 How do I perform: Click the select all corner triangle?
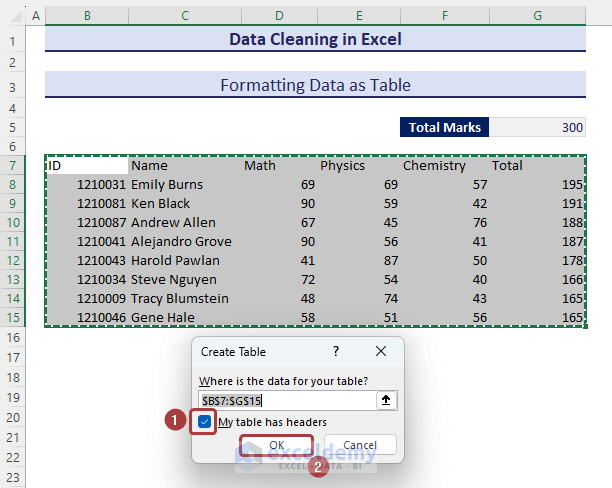coord(12,16)
